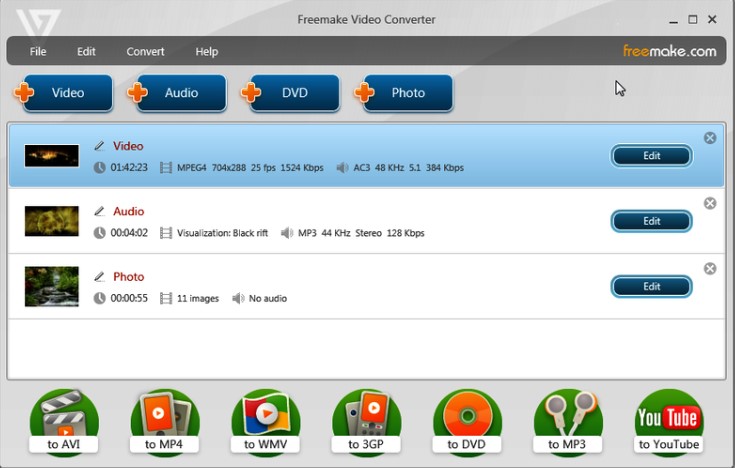The width and height of the screenshot is (735, 468).
Task: Click the film strip icon beside MPEG4
Action: (166, 167)
